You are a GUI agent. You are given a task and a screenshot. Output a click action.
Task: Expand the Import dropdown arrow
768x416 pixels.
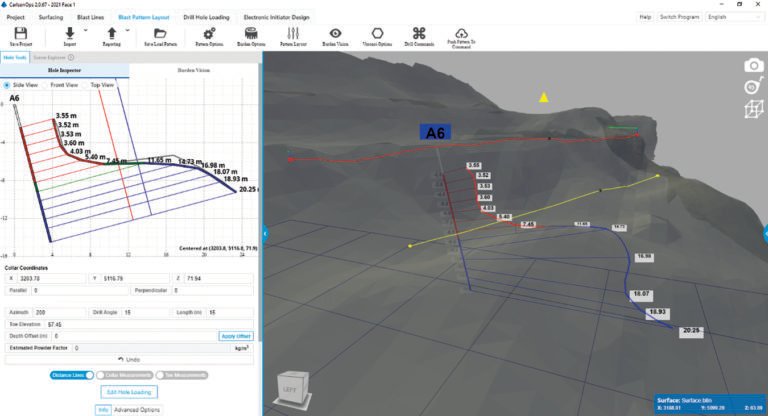coord(85,30)
